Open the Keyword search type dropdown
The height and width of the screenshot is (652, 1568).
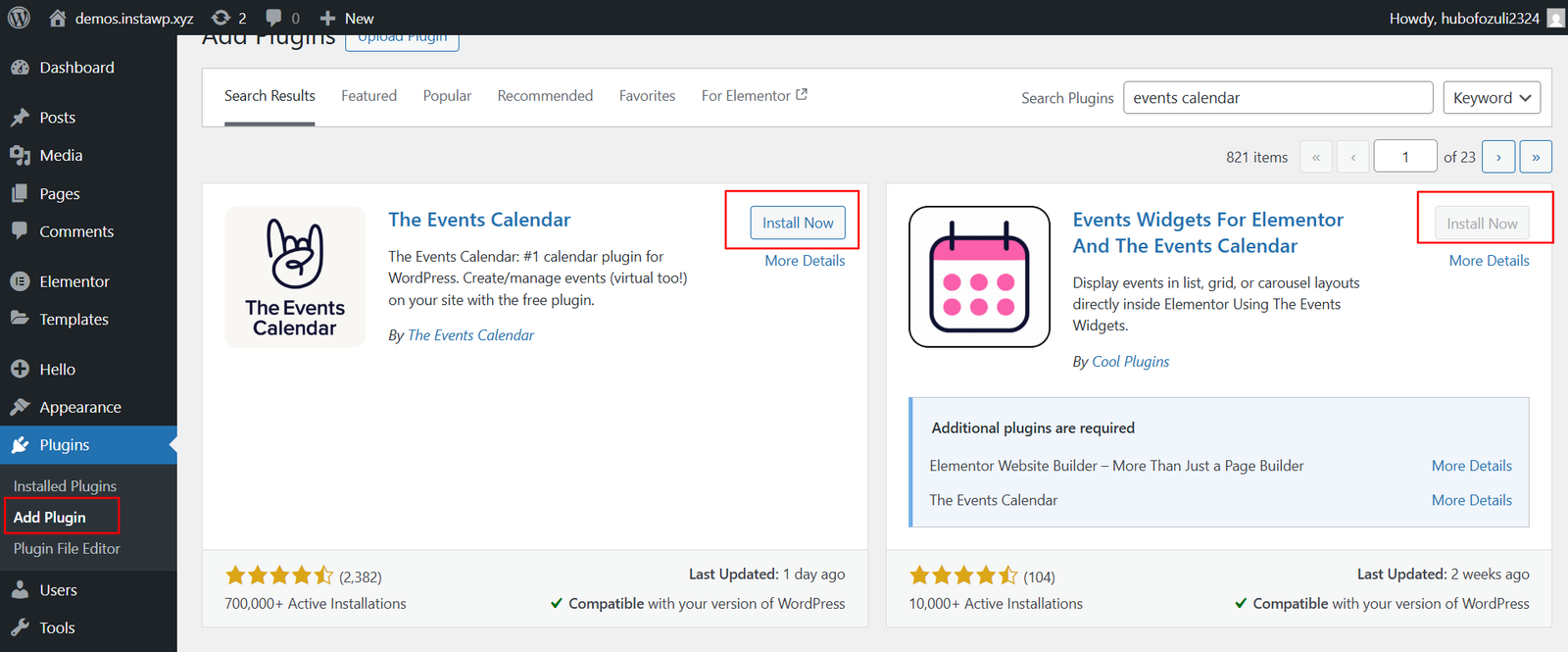point(1492,98)
